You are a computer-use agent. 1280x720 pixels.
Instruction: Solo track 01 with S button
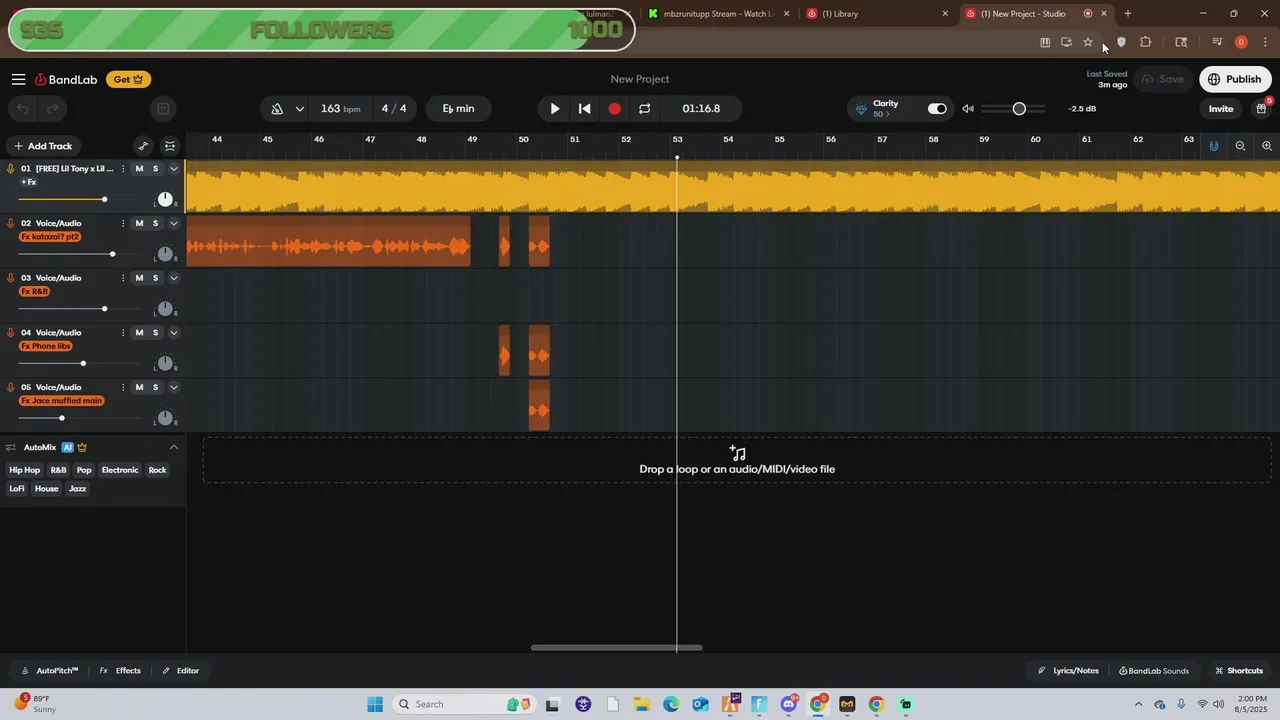coord(155,169)
